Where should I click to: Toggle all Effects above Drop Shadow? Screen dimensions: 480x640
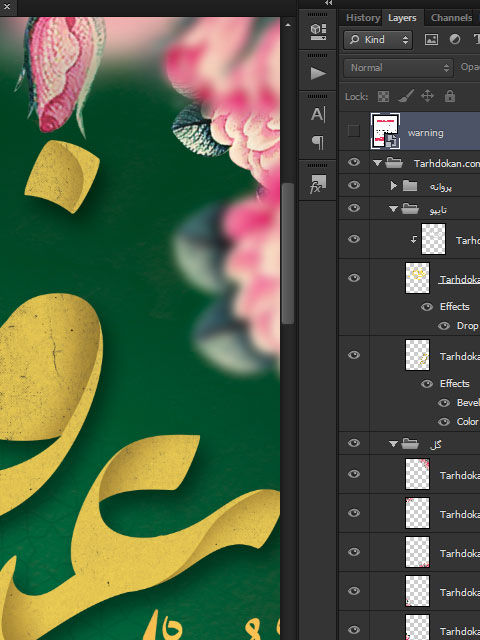click(427, 307)
